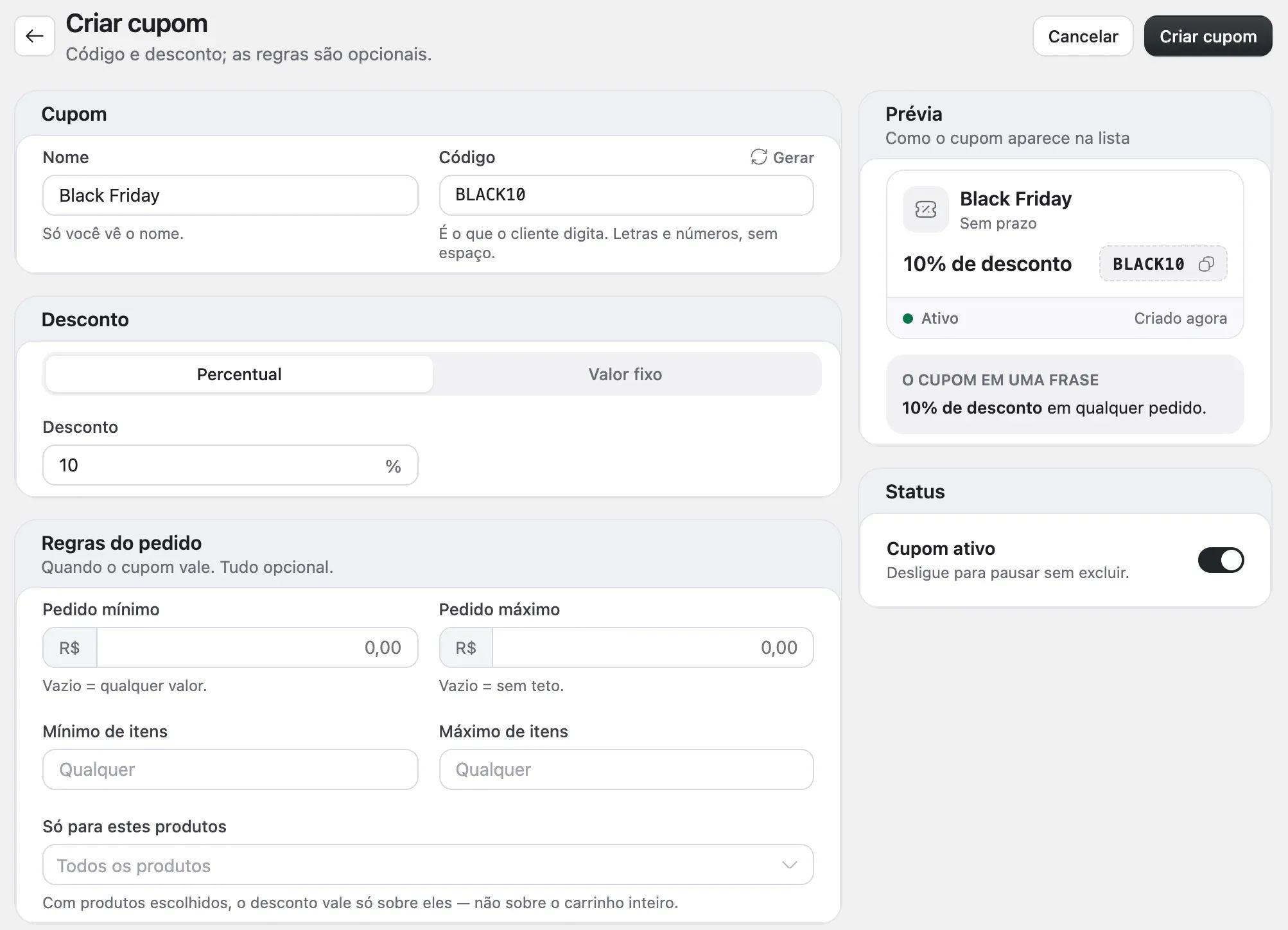Click the 'Sem prazo' text in the preview
The height and width of the screenshot is (930, 1288).
[998, 224]
